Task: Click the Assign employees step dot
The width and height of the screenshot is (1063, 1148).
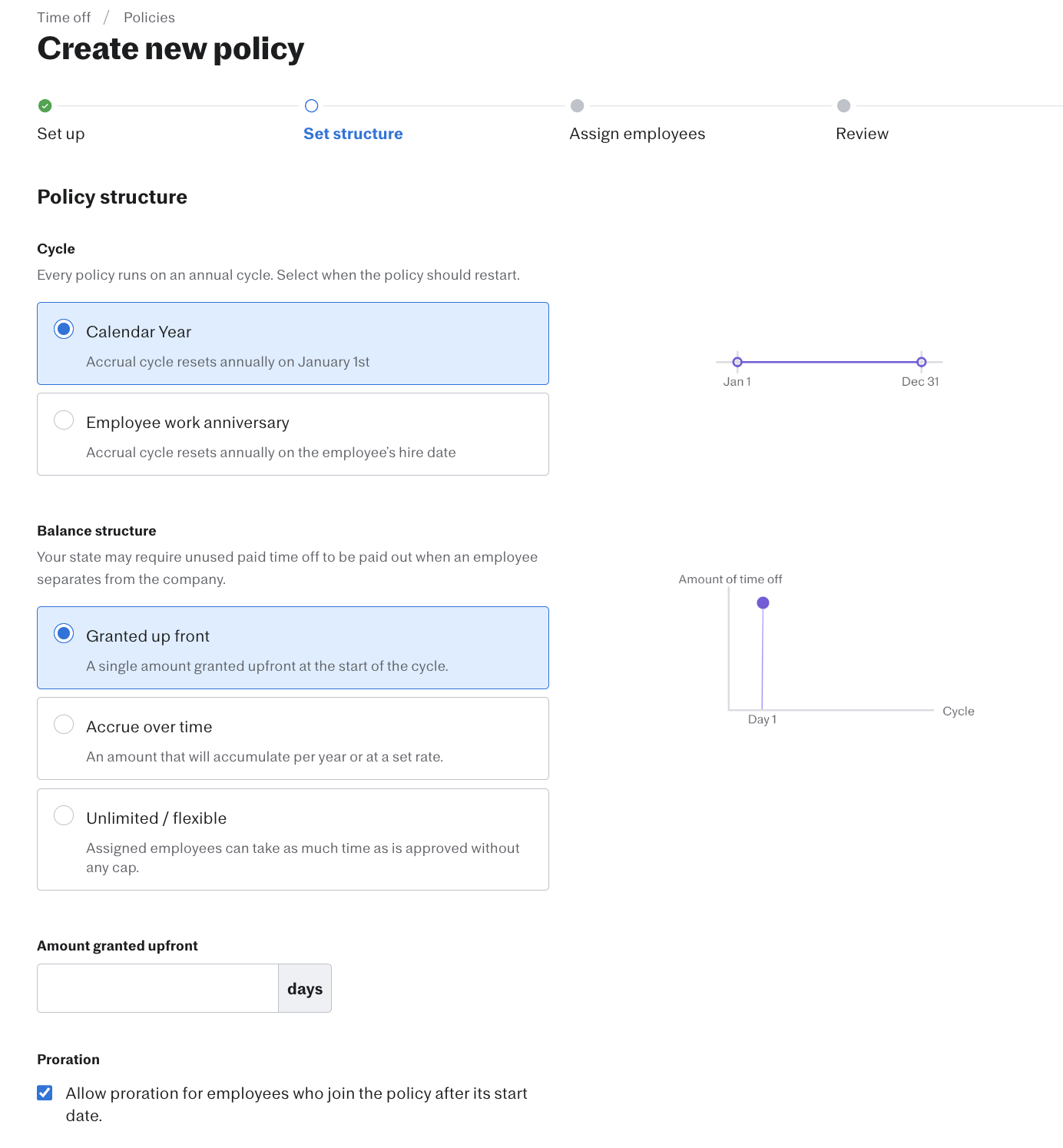Action: [x=578, y=106]
